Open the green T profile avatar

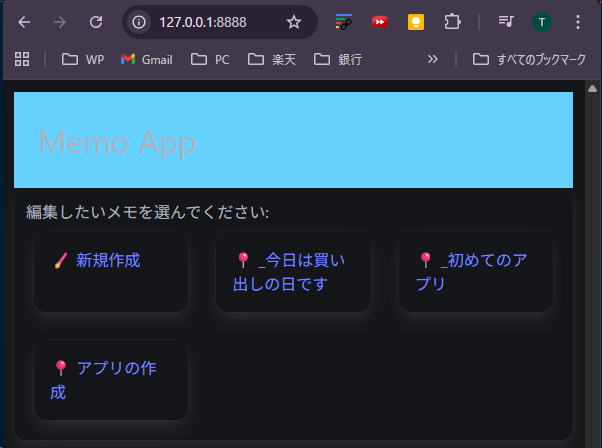(x=541, y=22)
